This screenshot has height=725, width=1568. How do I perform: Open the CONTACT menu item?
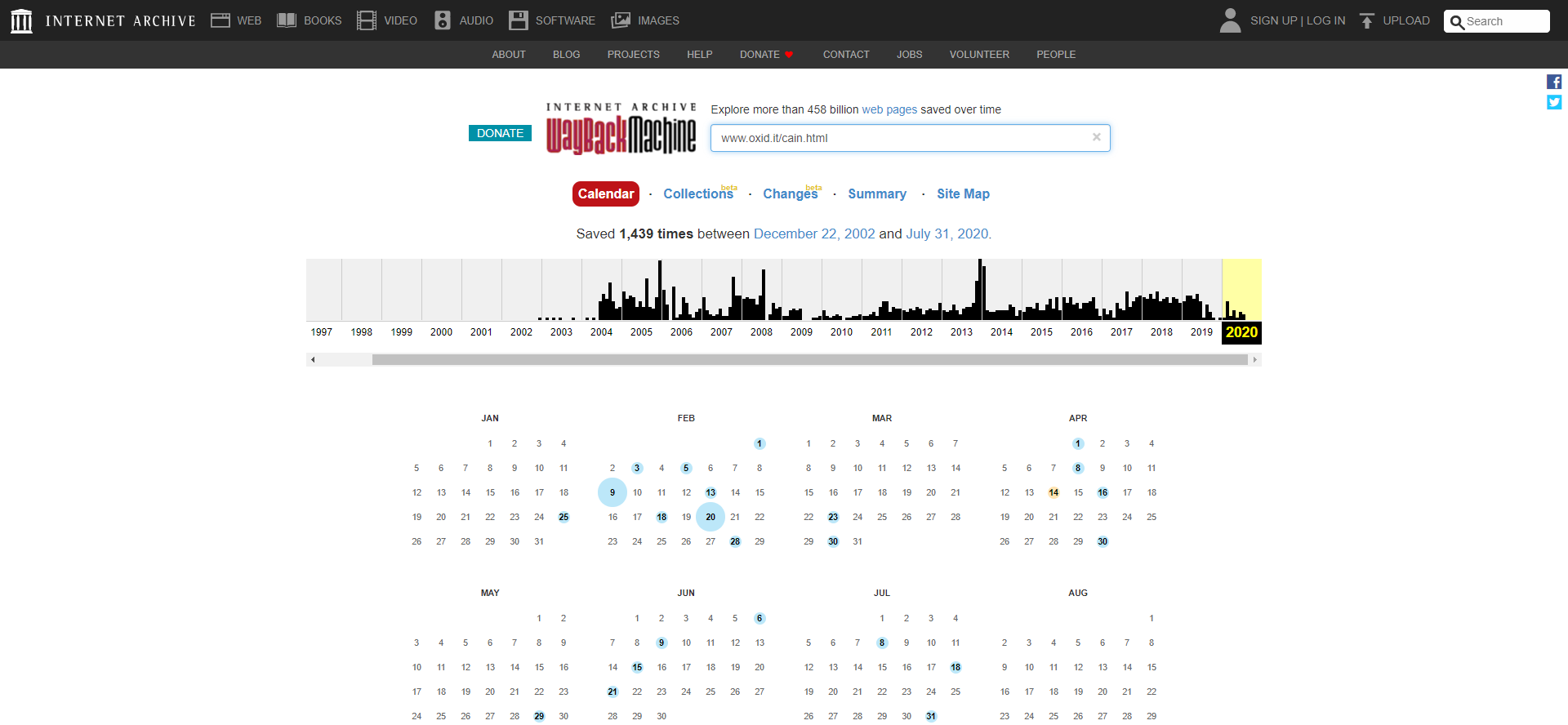(846, 55)
